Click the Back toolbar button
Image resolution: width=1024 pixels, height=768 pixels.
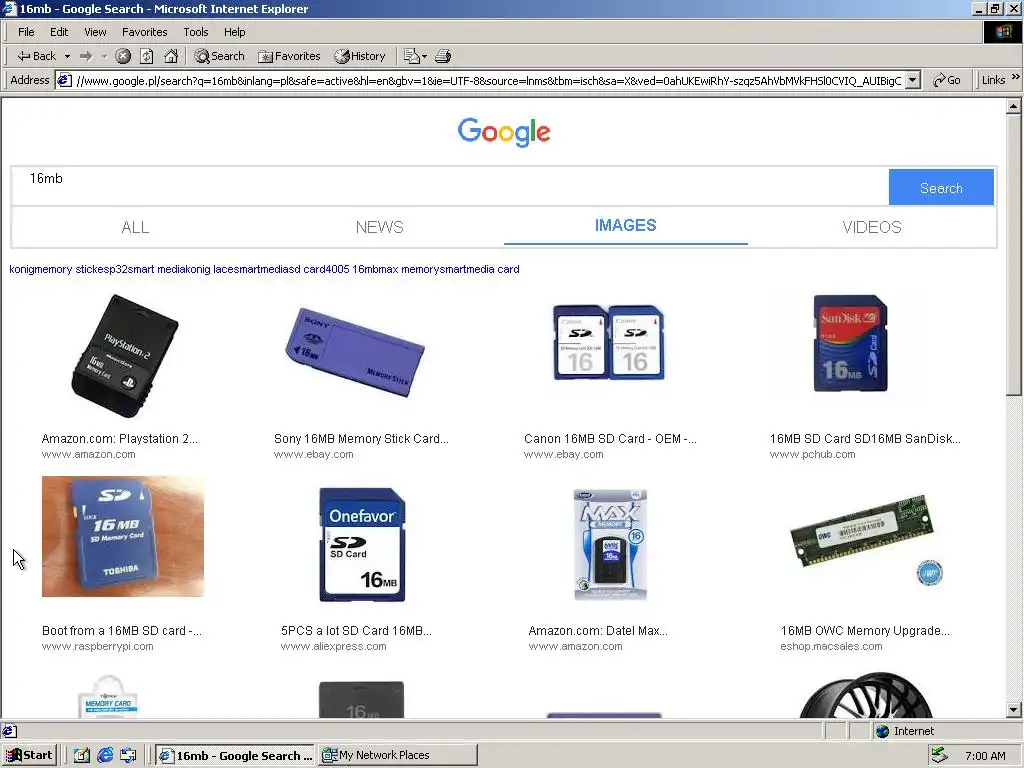(37, 56)
